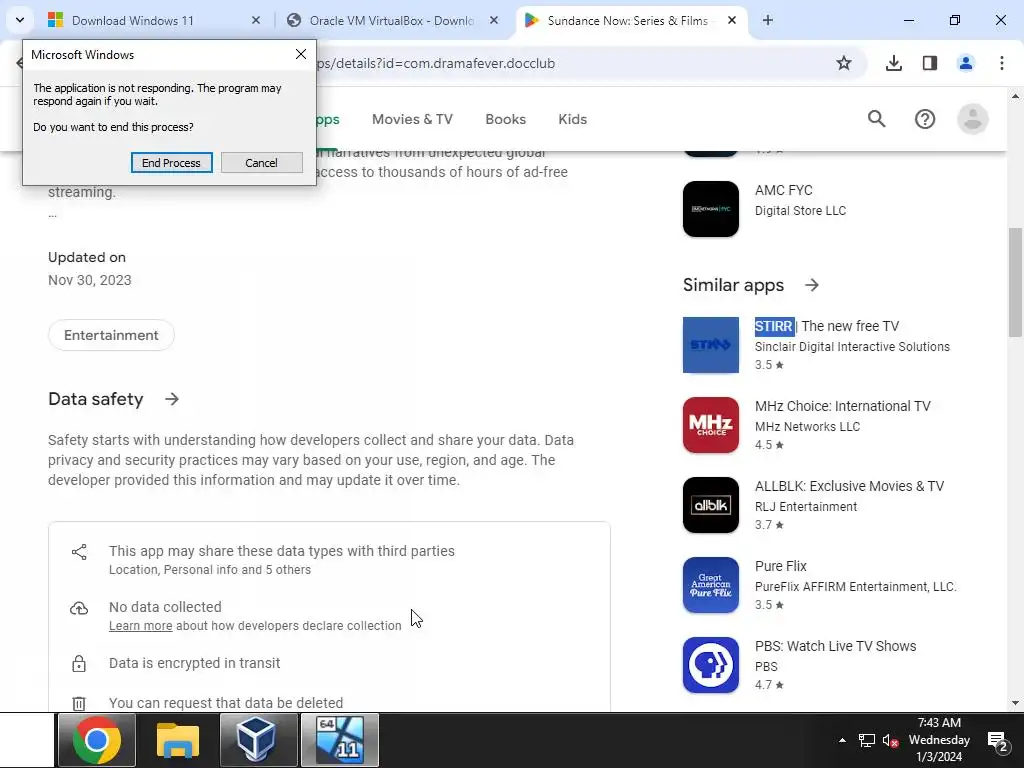Image resolution: width=1024 pixels, height=768 pixels.
Task: Switch to the Download Windows 11 tab
Action: [133, 20]
